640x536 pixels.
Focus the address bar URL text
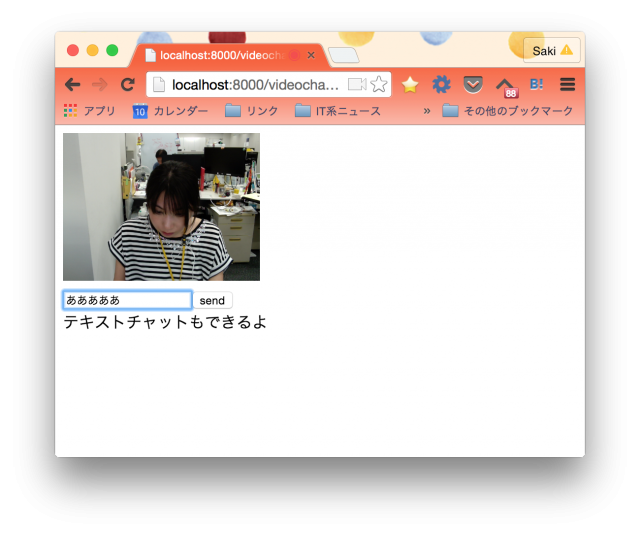click(256, 85)
